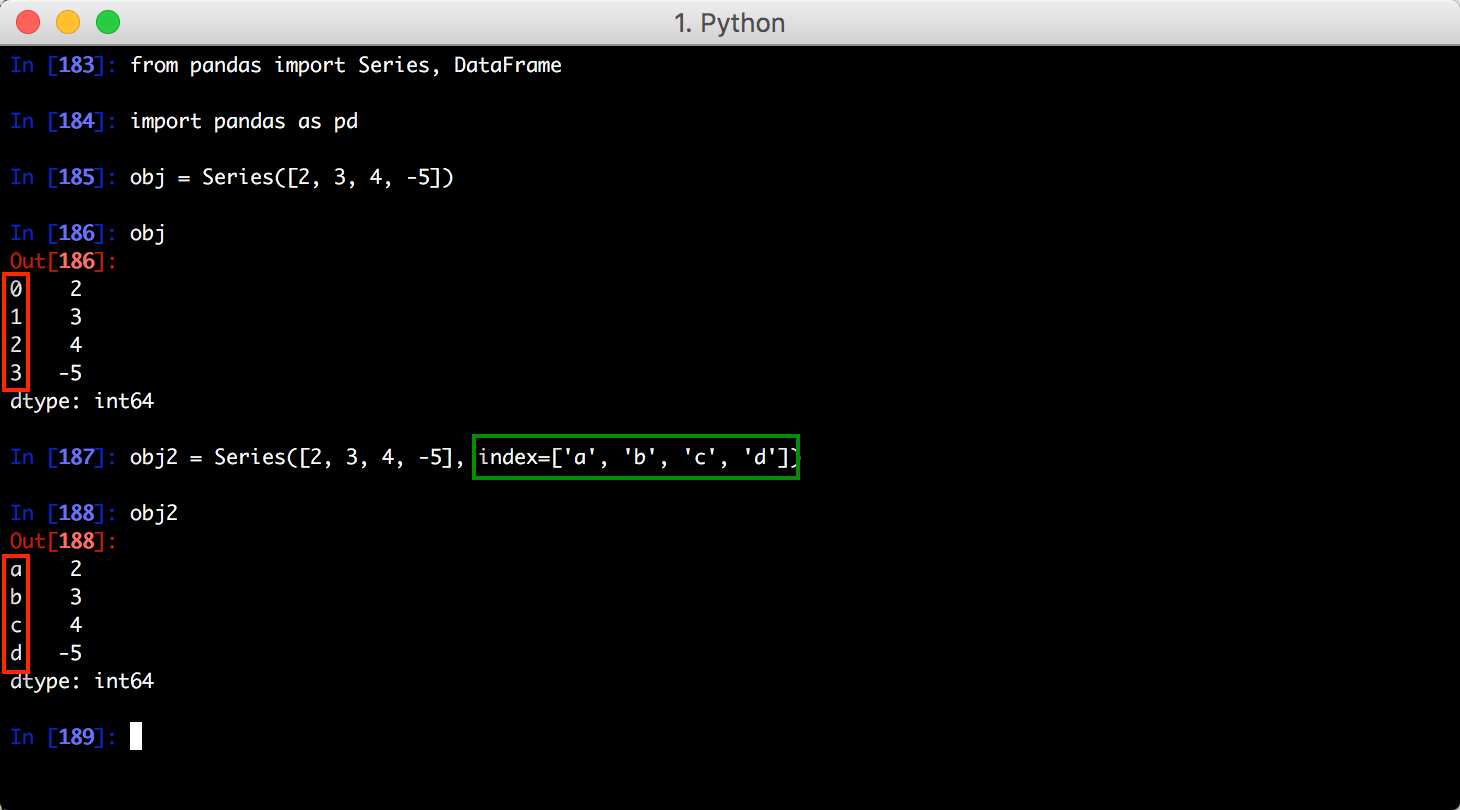This screenshot has height=810, width=1460.
Task: Click index '2' in Out[186] series
Action: (x=16, y=346)
